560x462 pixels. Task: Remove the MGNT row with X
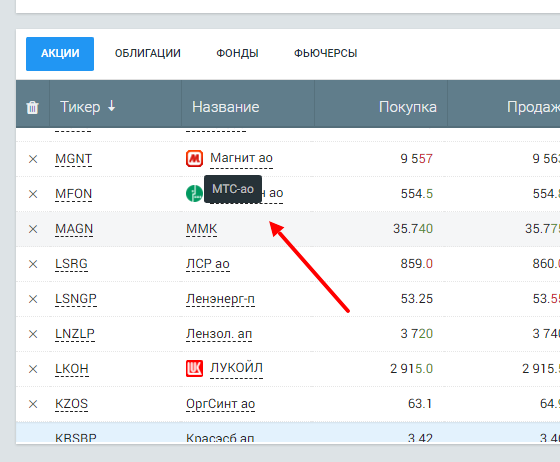33,159
